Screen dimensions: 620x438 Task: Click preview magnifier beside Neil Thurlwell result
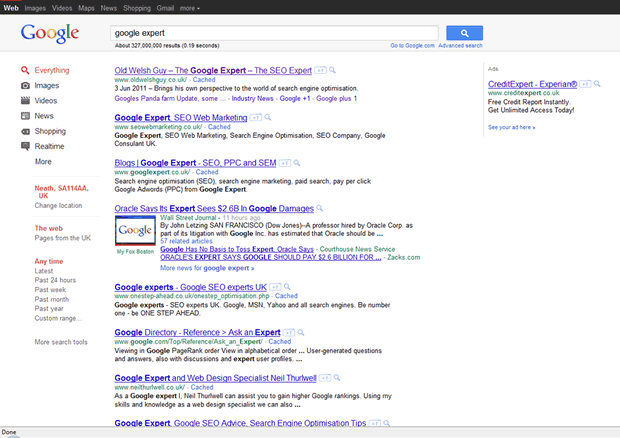point(337,378)
